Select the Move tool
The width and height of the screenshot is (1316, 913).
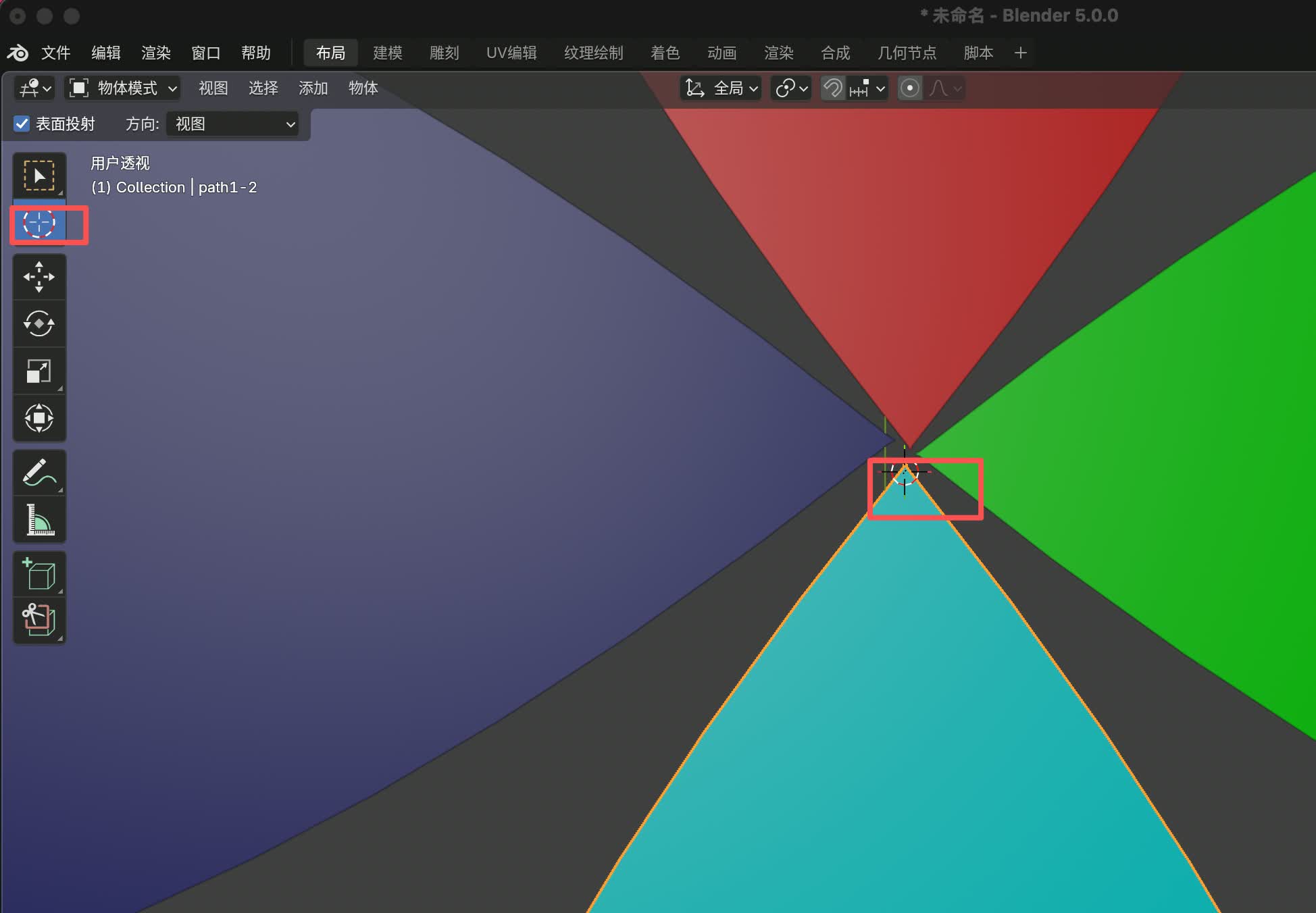pyautogui.click(x=39, y=277)
